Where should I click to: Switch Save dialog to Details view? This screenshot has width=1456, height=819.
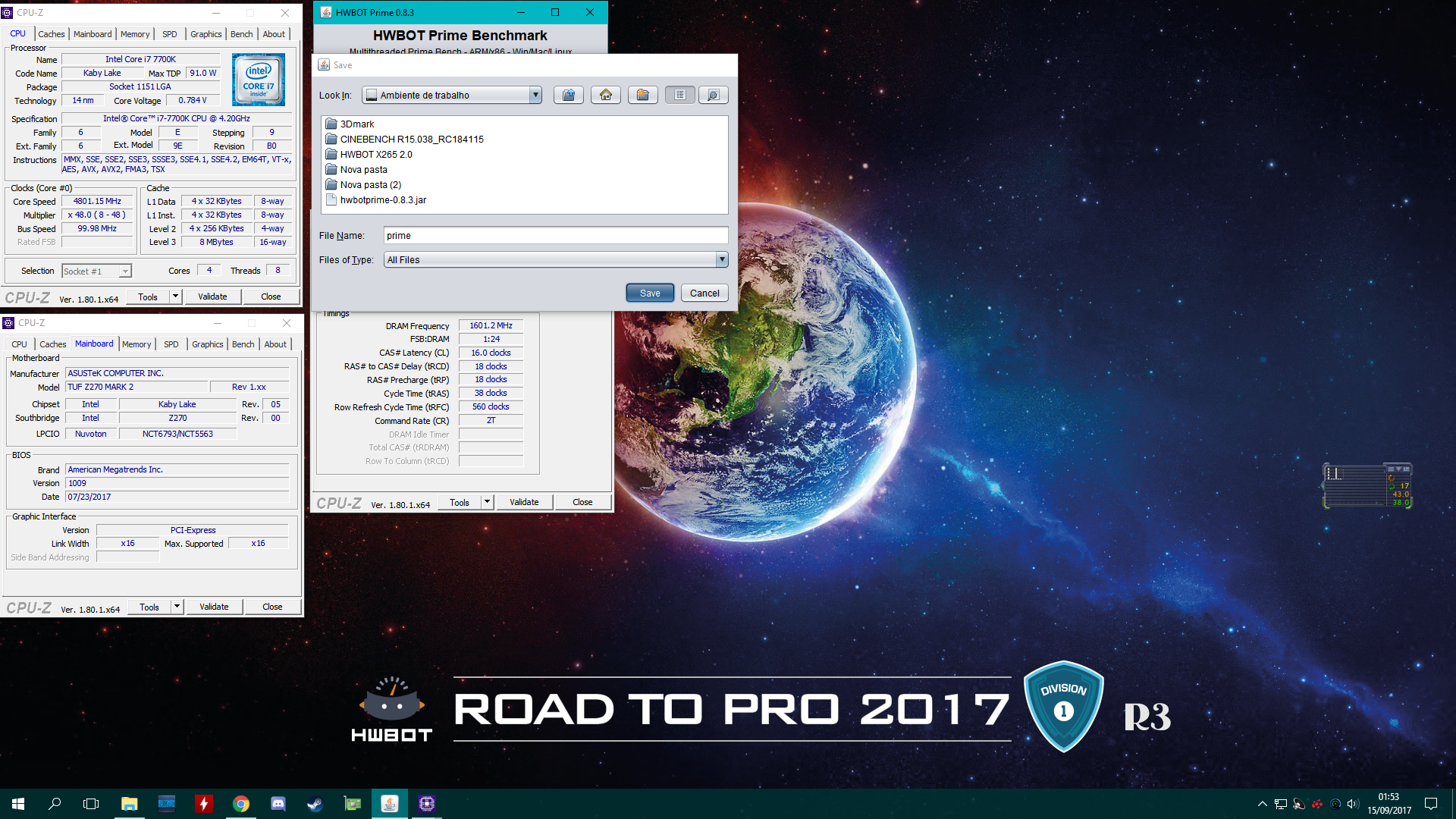[x=714, y=95]
